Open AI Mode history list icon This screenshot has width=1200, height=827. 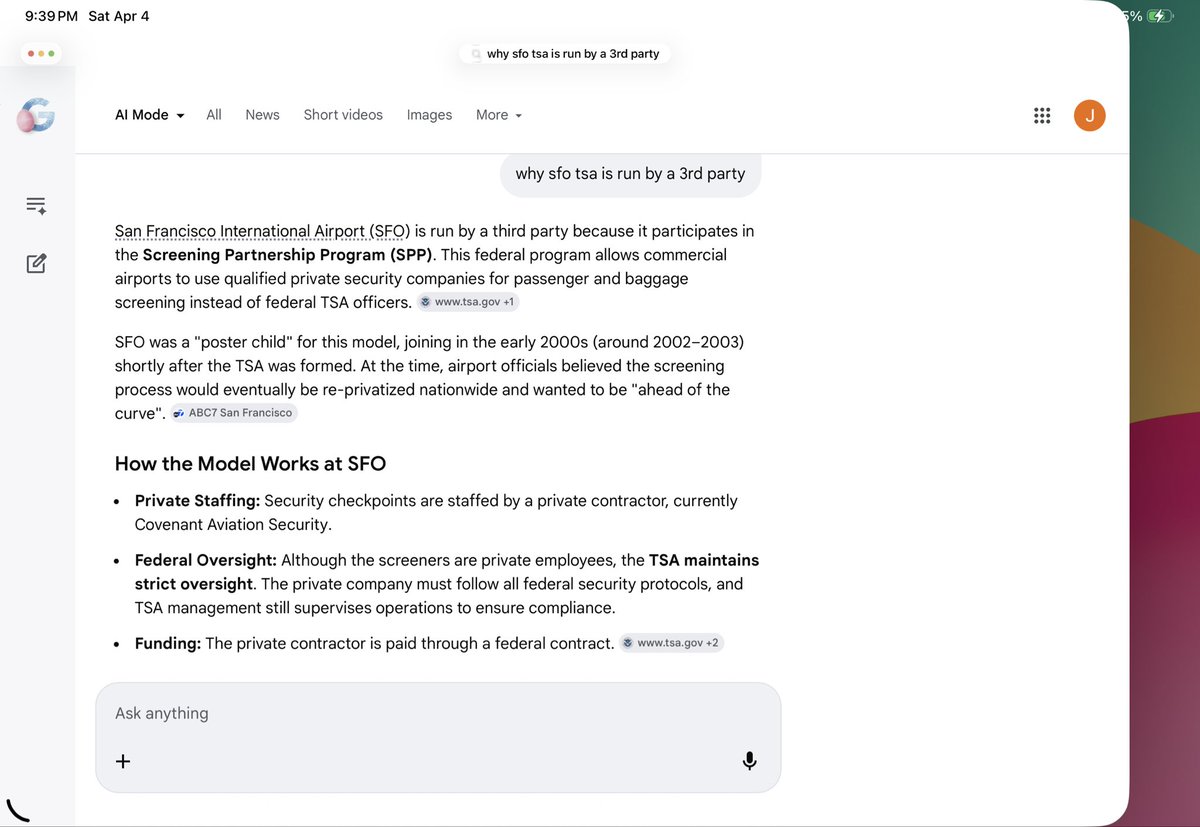36,206
